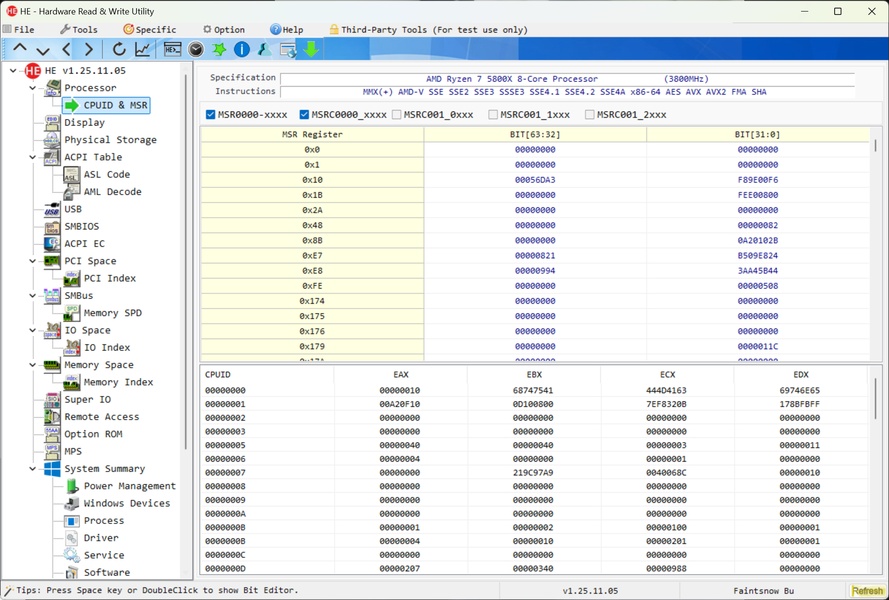This screenshot has width=889, height=600.
Task: Enable the MSRC001_0xxx checkbox
Action: click(x=397, y=115)
